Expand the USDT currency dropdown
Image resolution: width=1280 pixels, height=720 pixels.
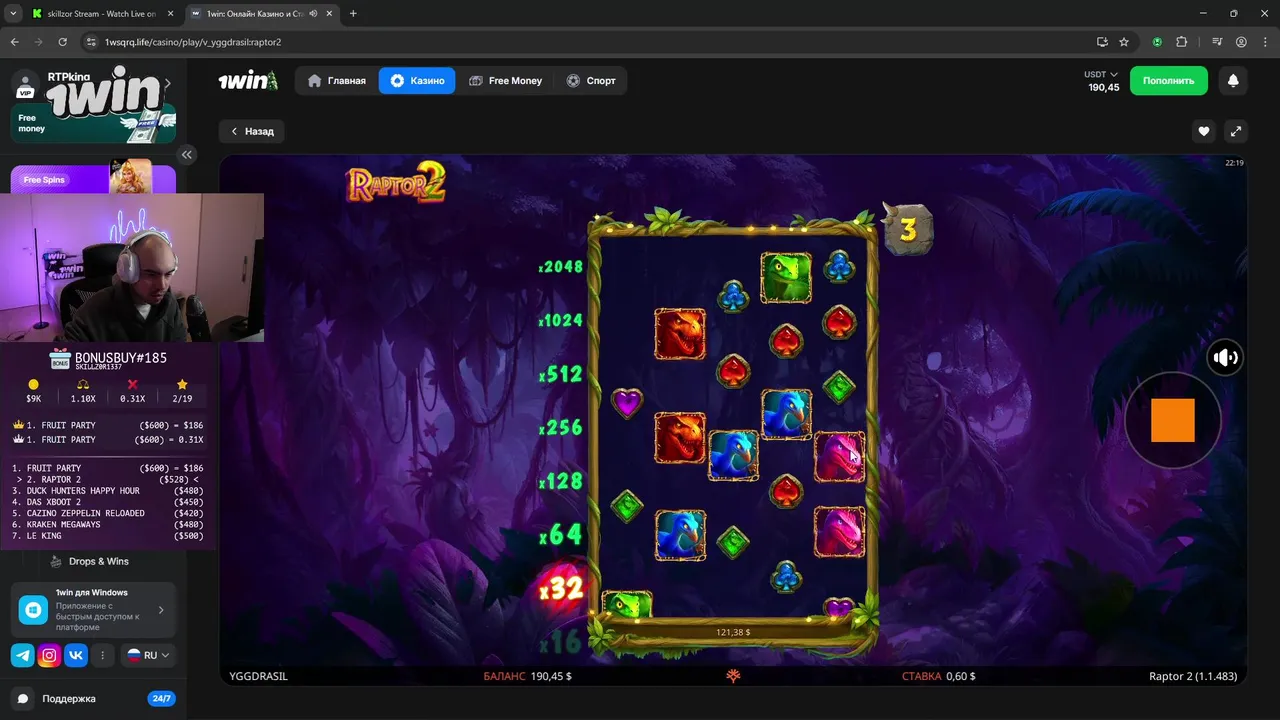point(1101,75)
